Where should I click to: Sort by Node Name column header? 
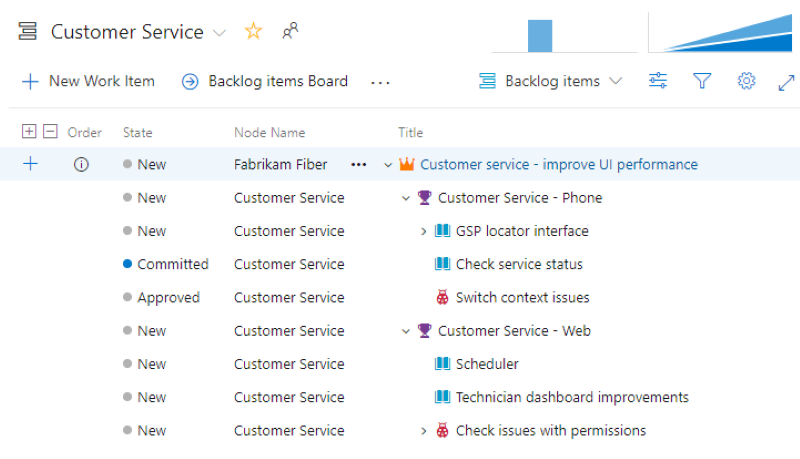click(269, 133)
